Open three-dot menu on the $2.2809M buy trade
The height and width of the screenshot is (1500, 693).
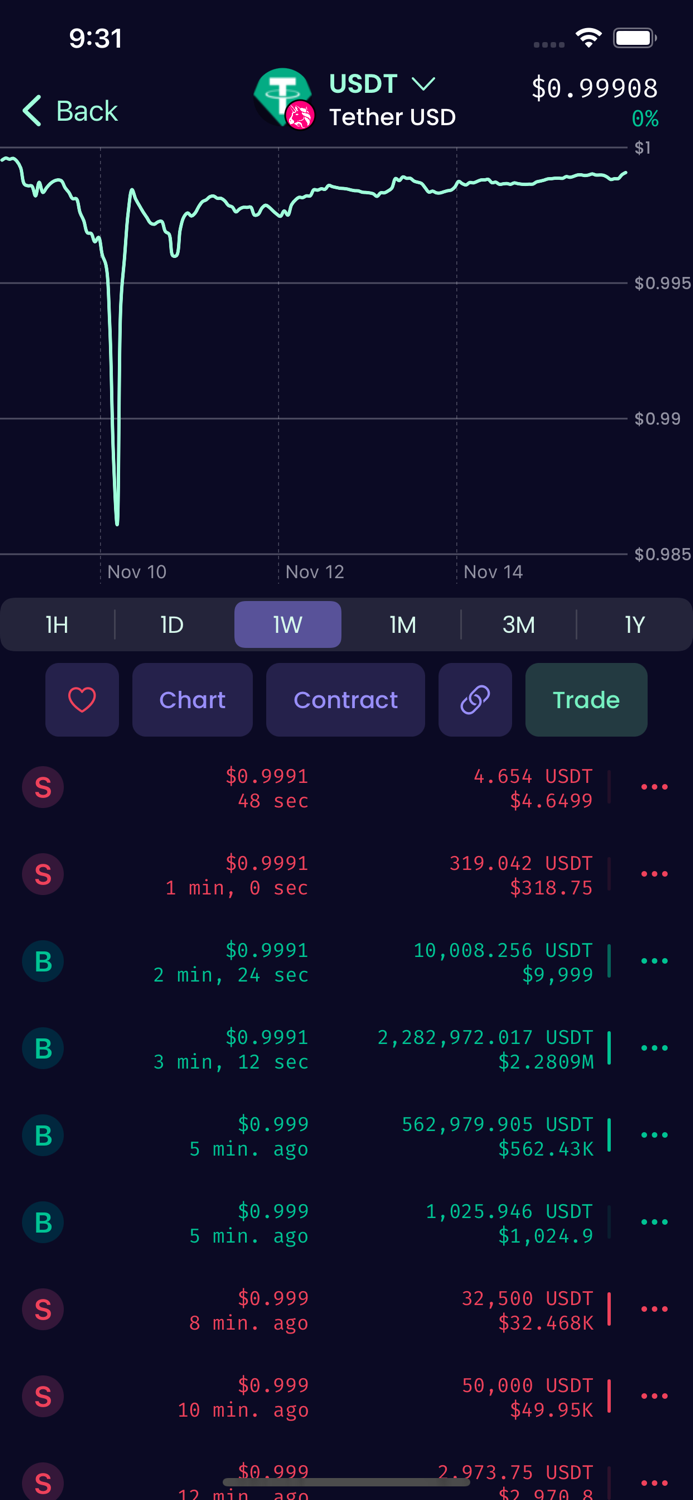point(654,1048)
